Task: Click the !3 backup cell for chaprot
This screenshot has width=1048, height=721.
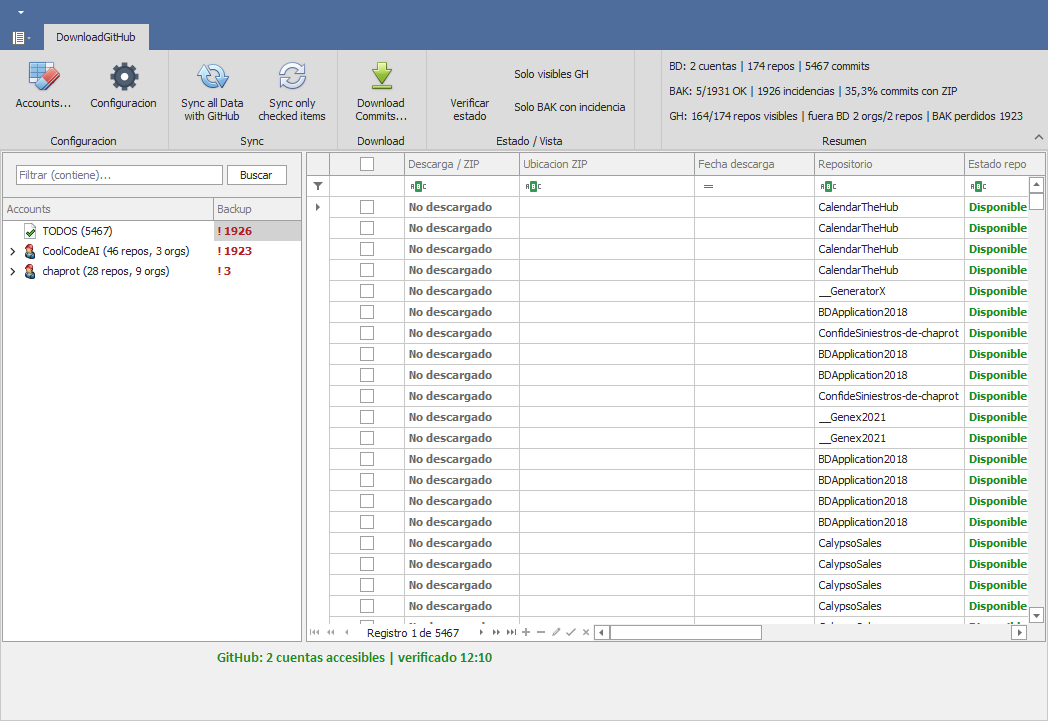Action: (x=257, y=271)
